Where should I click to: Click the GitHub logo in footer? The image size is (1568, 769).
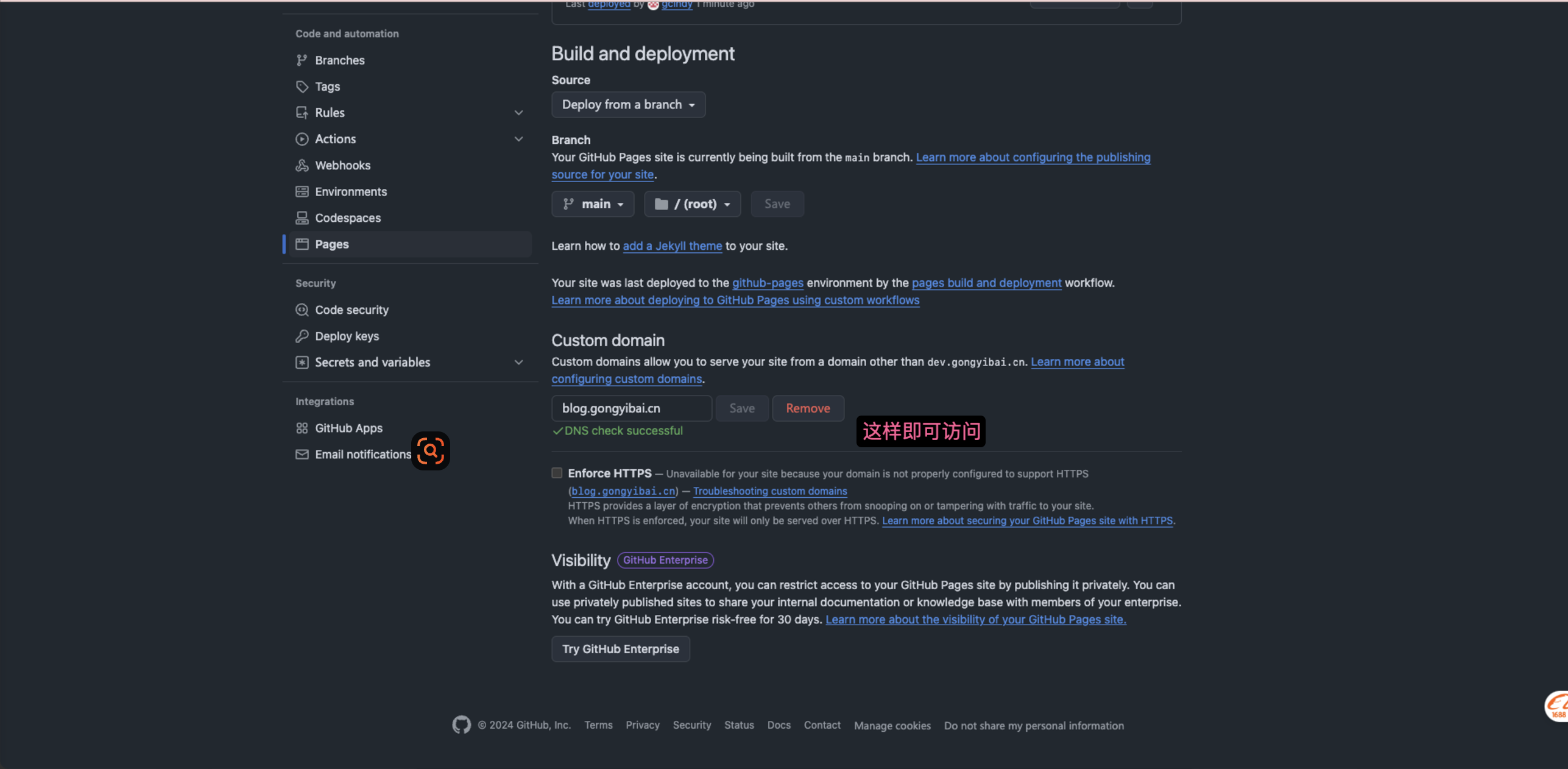pyautogui.click(x=461, y=725)
